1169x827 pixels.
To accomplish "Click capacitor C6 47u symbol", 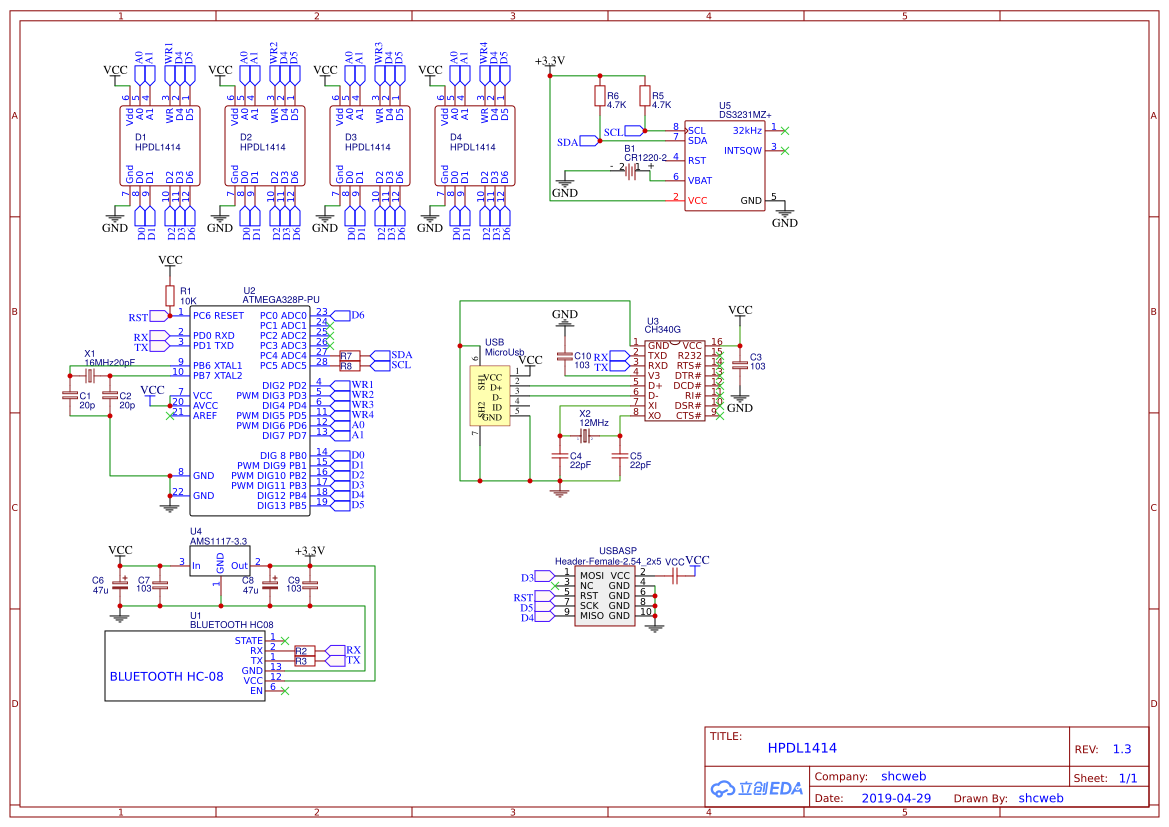I will click(120, 585).
